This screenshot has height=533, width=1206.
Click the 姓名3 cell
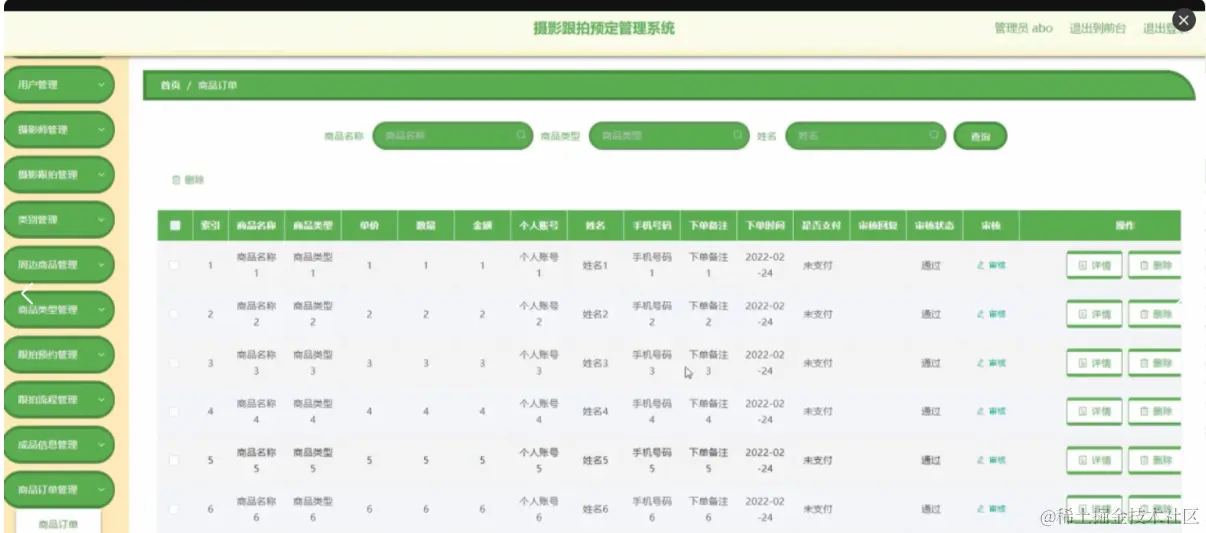click(595, 363)
